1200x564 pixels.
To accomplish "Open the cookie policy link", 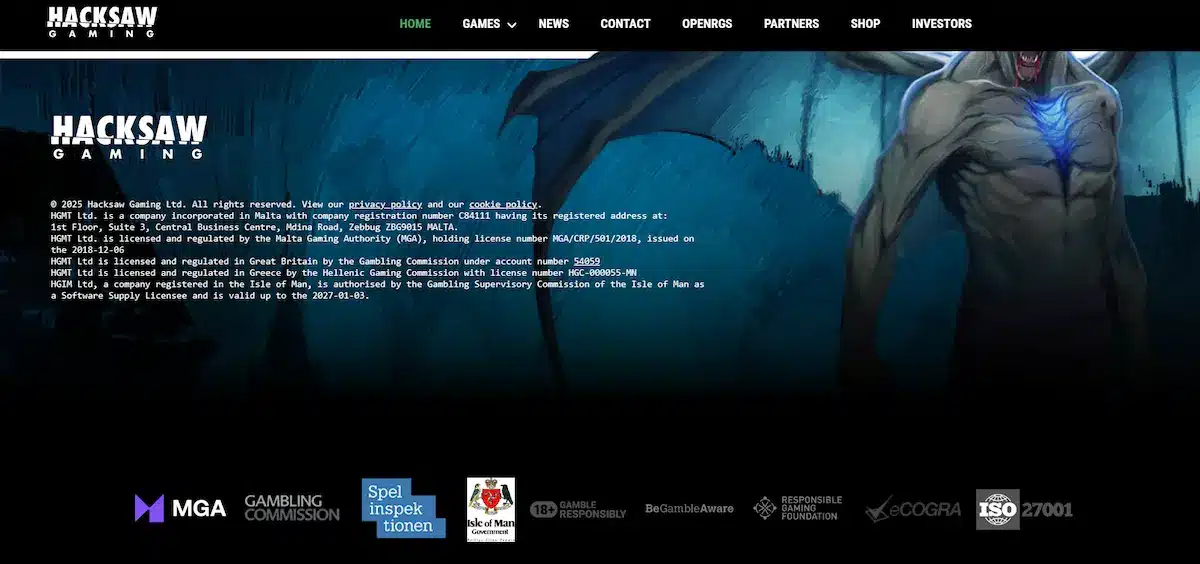I will pyautogui.click(x=503, y=204).
